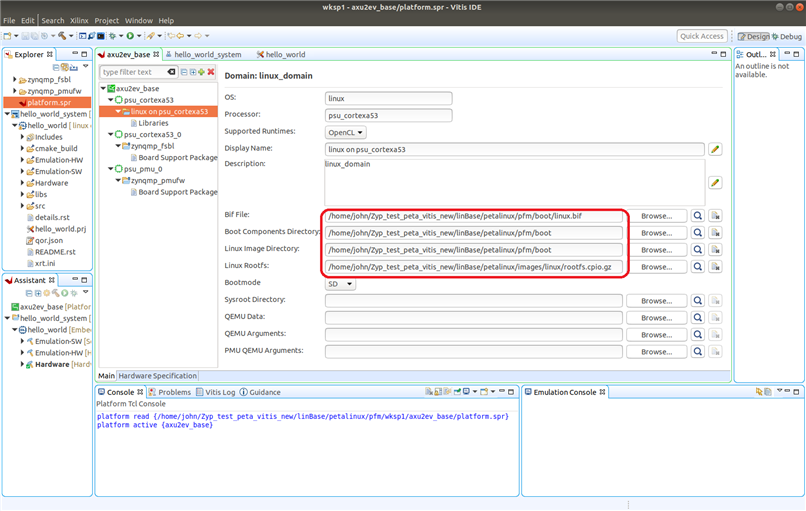Open the Window menu

point(139,21)
